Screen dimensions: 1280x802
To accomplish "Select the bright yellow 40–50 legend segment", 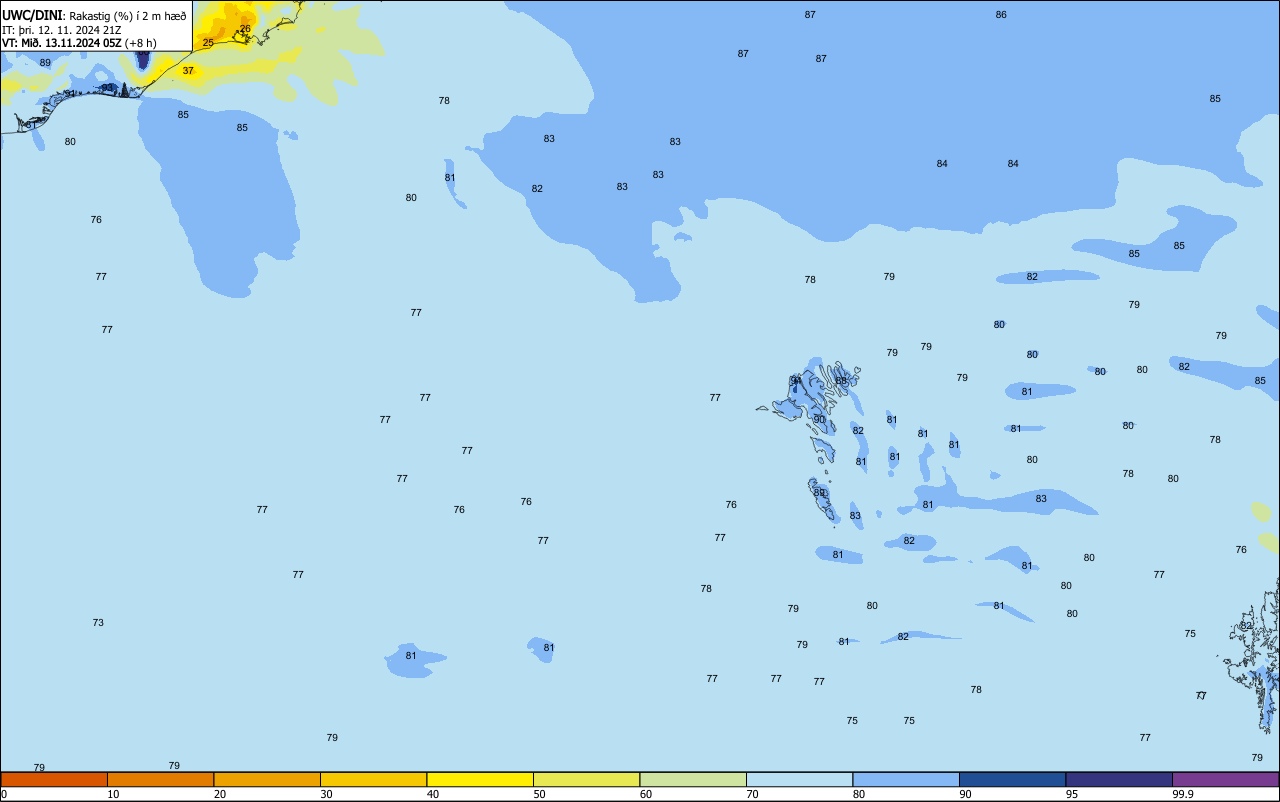I will coord(480,779).
